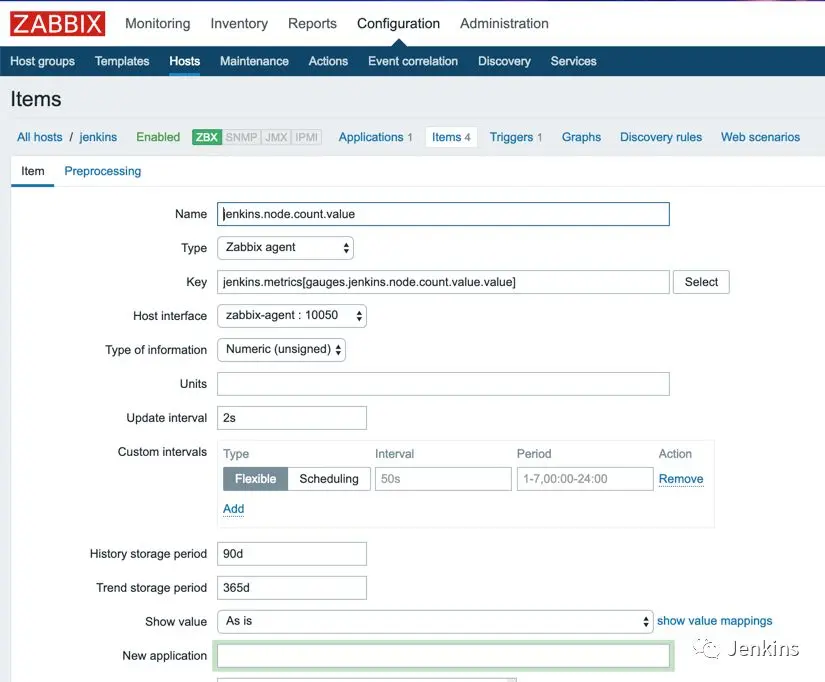The height and width of the screenshot is (682, 825).
Task: Click the ZABBIX logo
Action: click(x=57, y=24)
